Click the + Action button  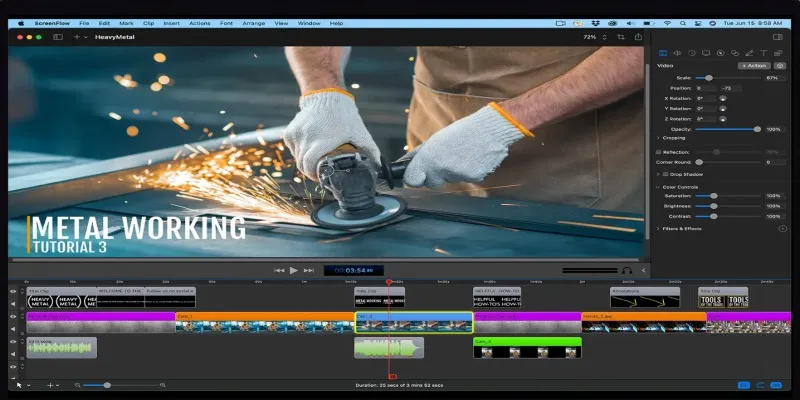(x=754, y=66)
